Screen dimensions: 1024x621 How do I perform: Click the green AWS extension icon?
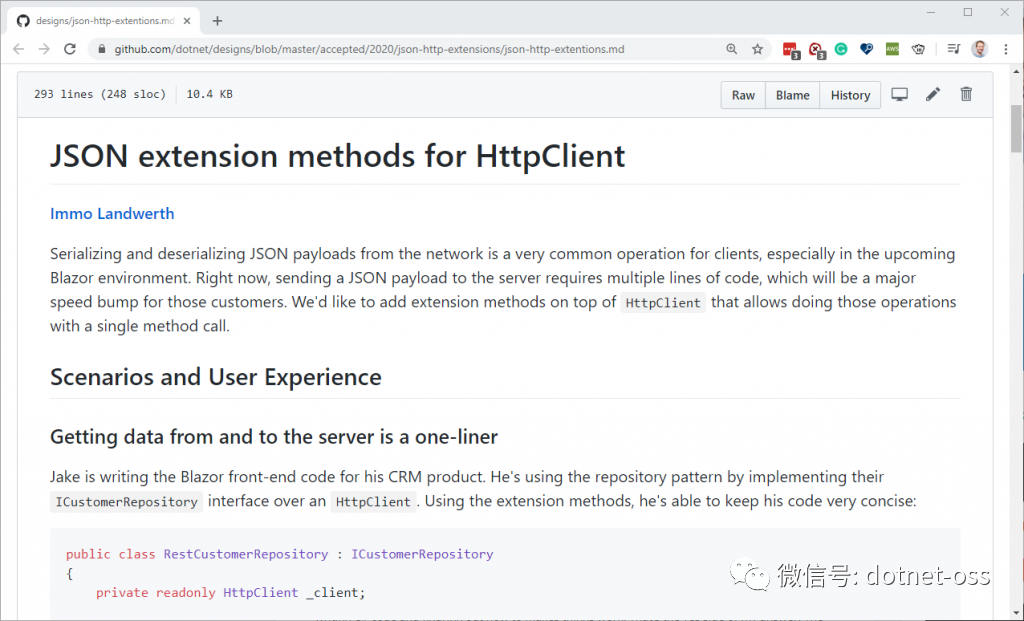point(892,48)
